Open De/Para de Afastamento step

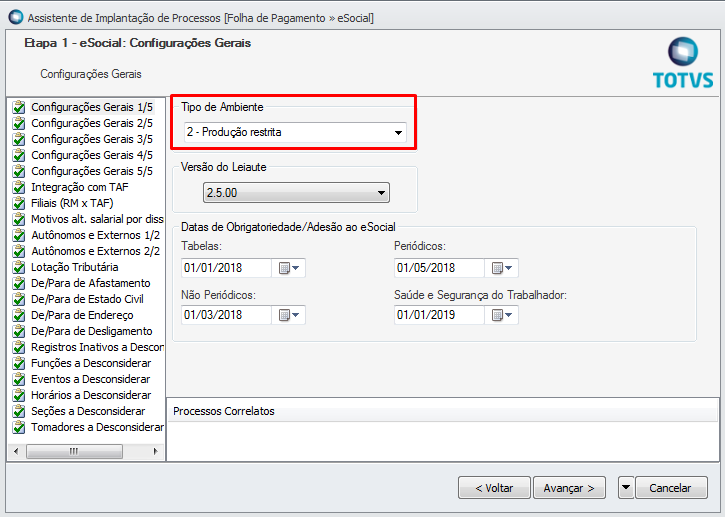(x=91, y=283)
